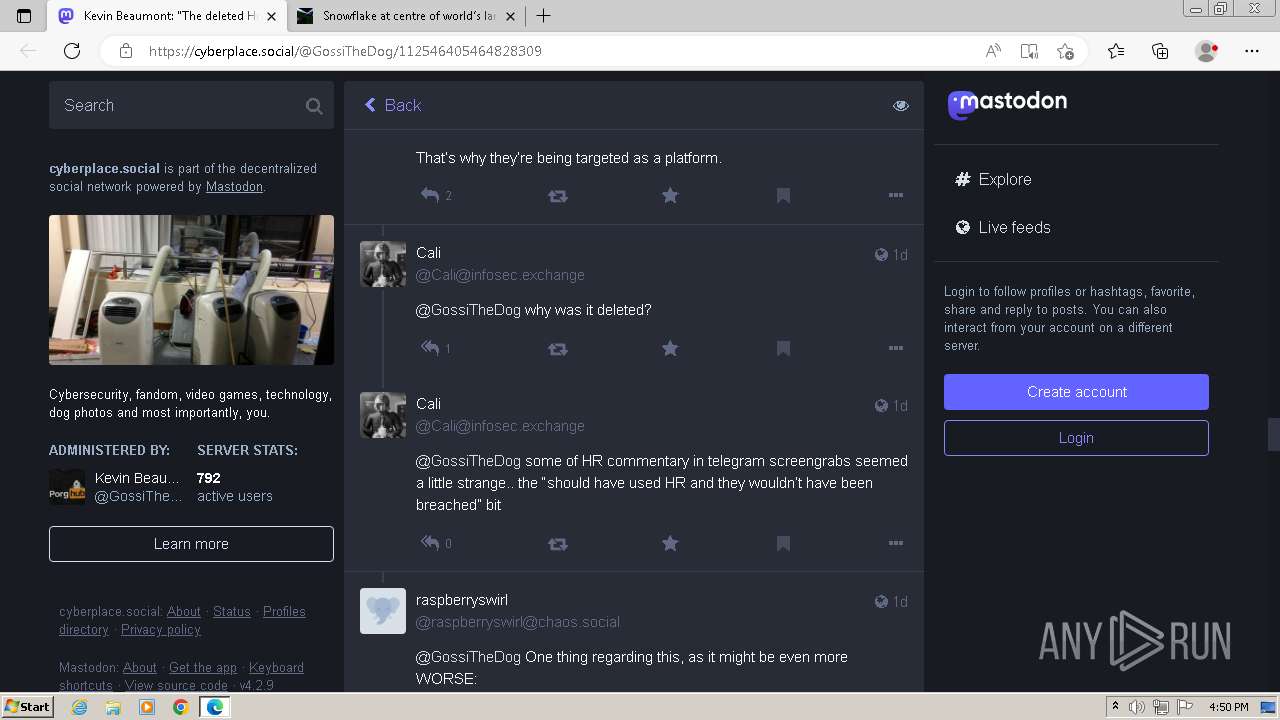
Task: Open the Mastodon logo home link
Action: (x=1007, y=103)
